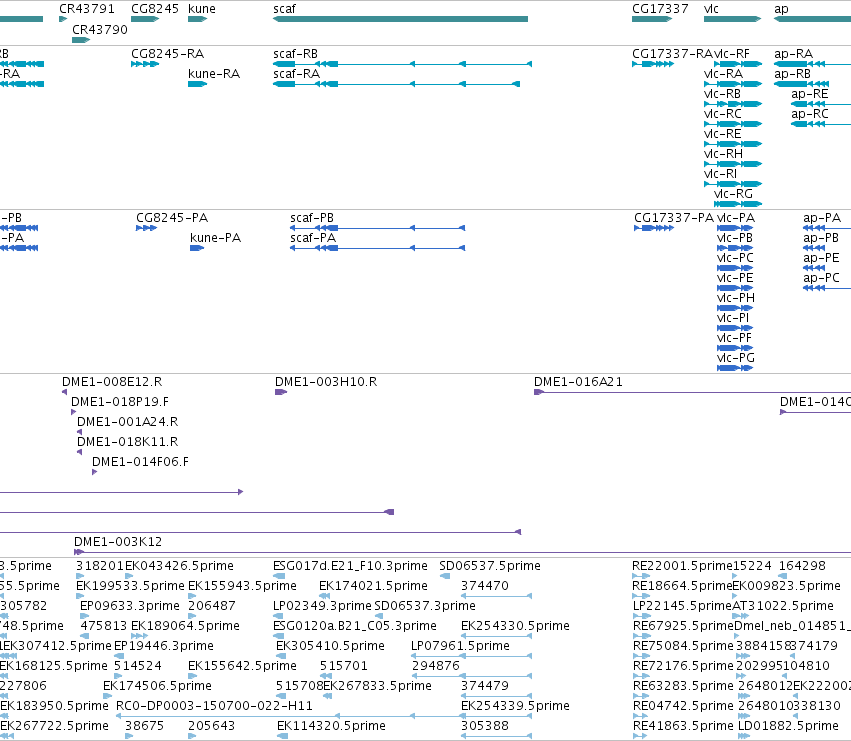Select the vlc-PC protein label
Screen dimensions: 851x741
[735, 258]
